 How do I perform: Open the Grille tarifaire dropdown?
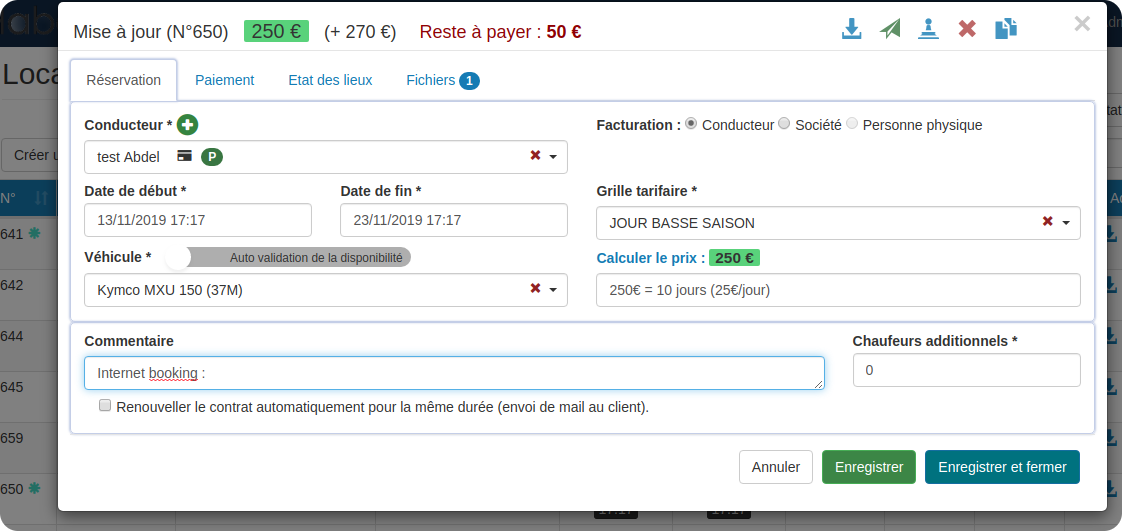[1066, 223]
